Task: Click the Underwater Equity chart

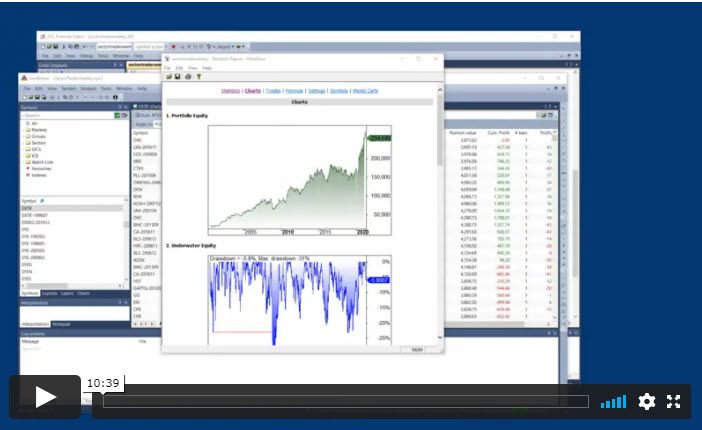Action: point(300,300)
